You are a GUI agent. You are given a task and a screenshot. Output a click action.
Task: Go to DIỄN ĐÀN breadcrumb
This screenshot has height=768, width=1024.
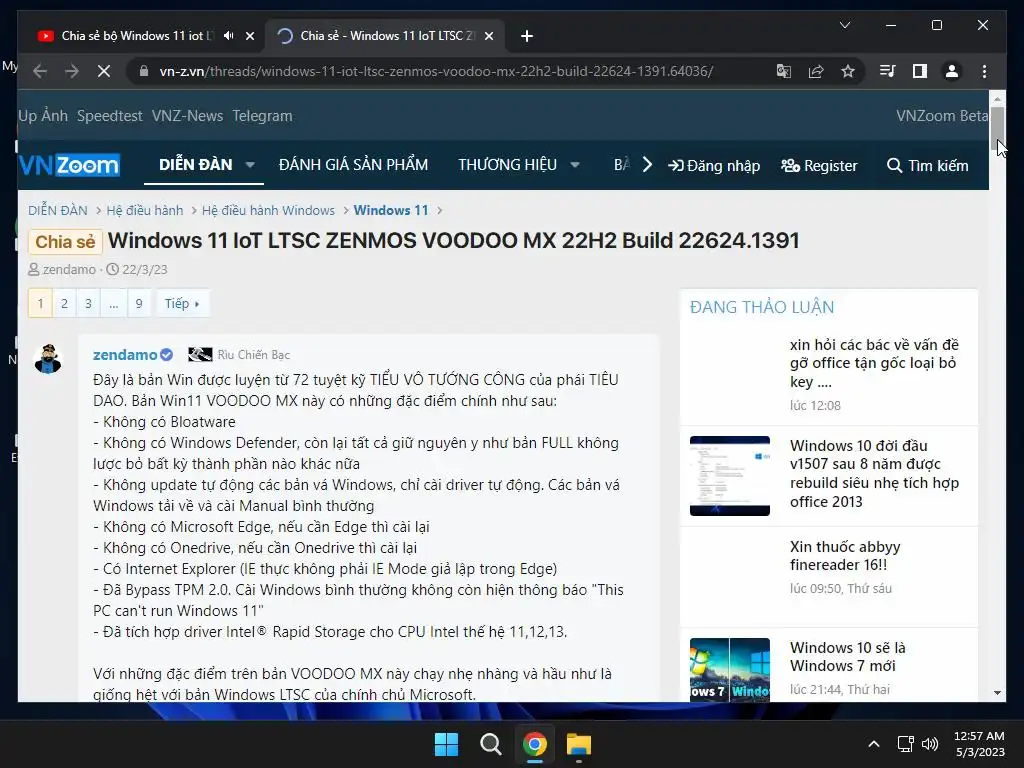coord(57,210)
